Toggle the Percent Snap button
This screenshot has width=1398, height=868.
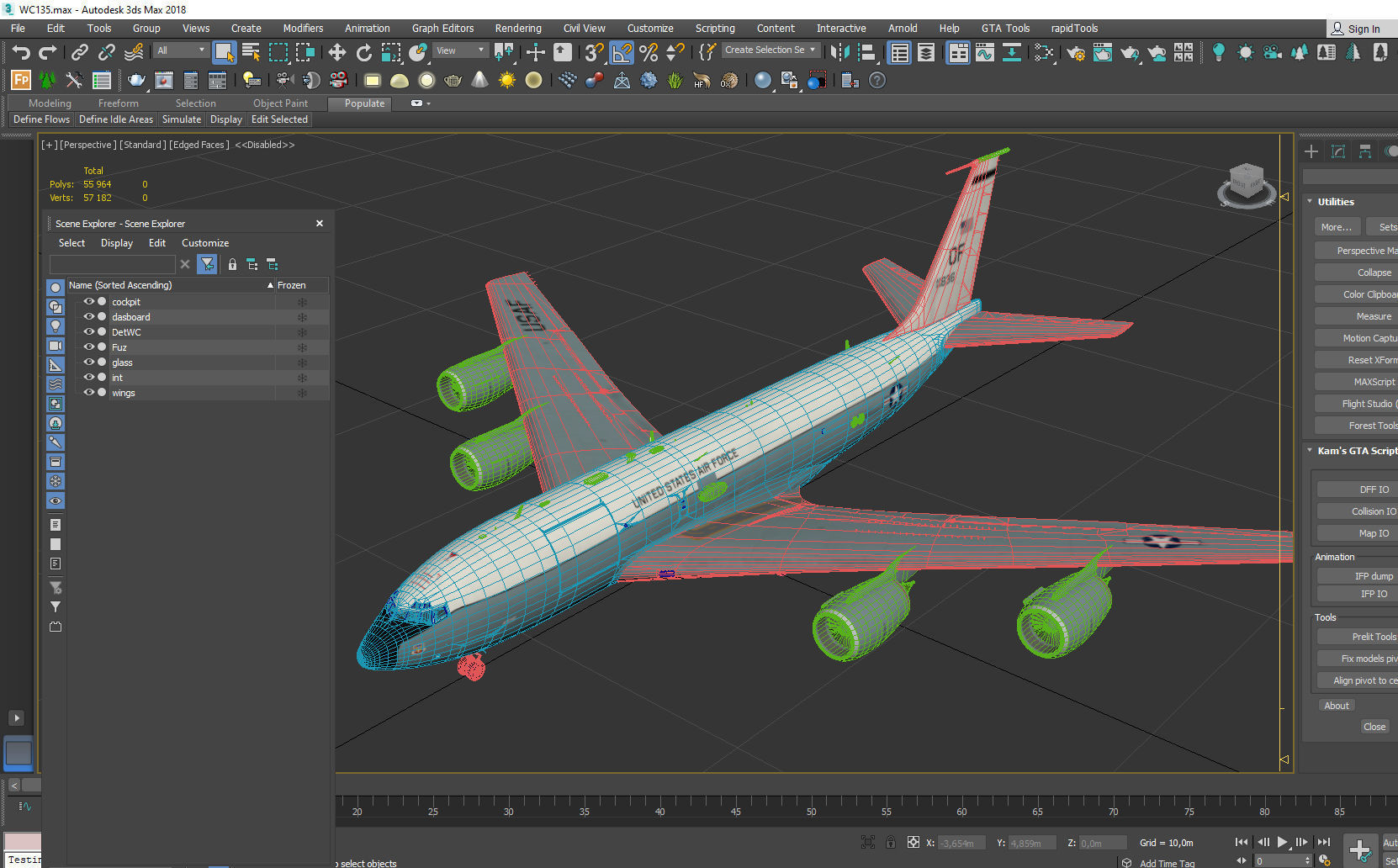tap(649, 53)
